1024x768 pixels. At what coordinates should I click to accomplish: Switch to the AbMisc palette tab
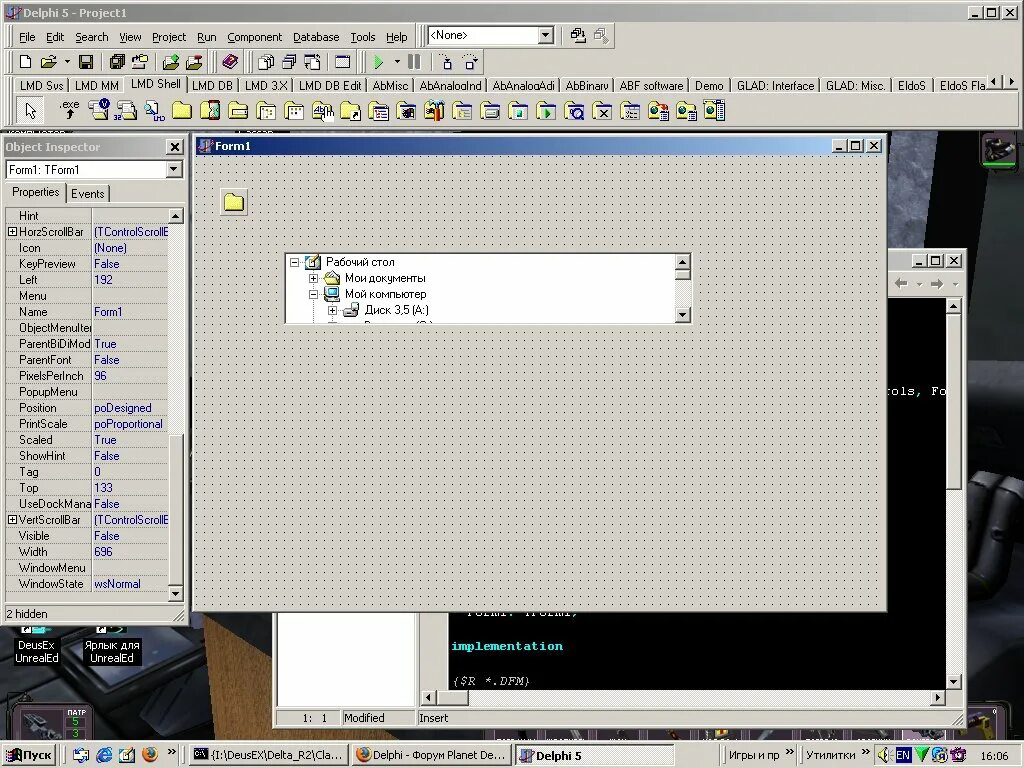[x=391, y=86]
